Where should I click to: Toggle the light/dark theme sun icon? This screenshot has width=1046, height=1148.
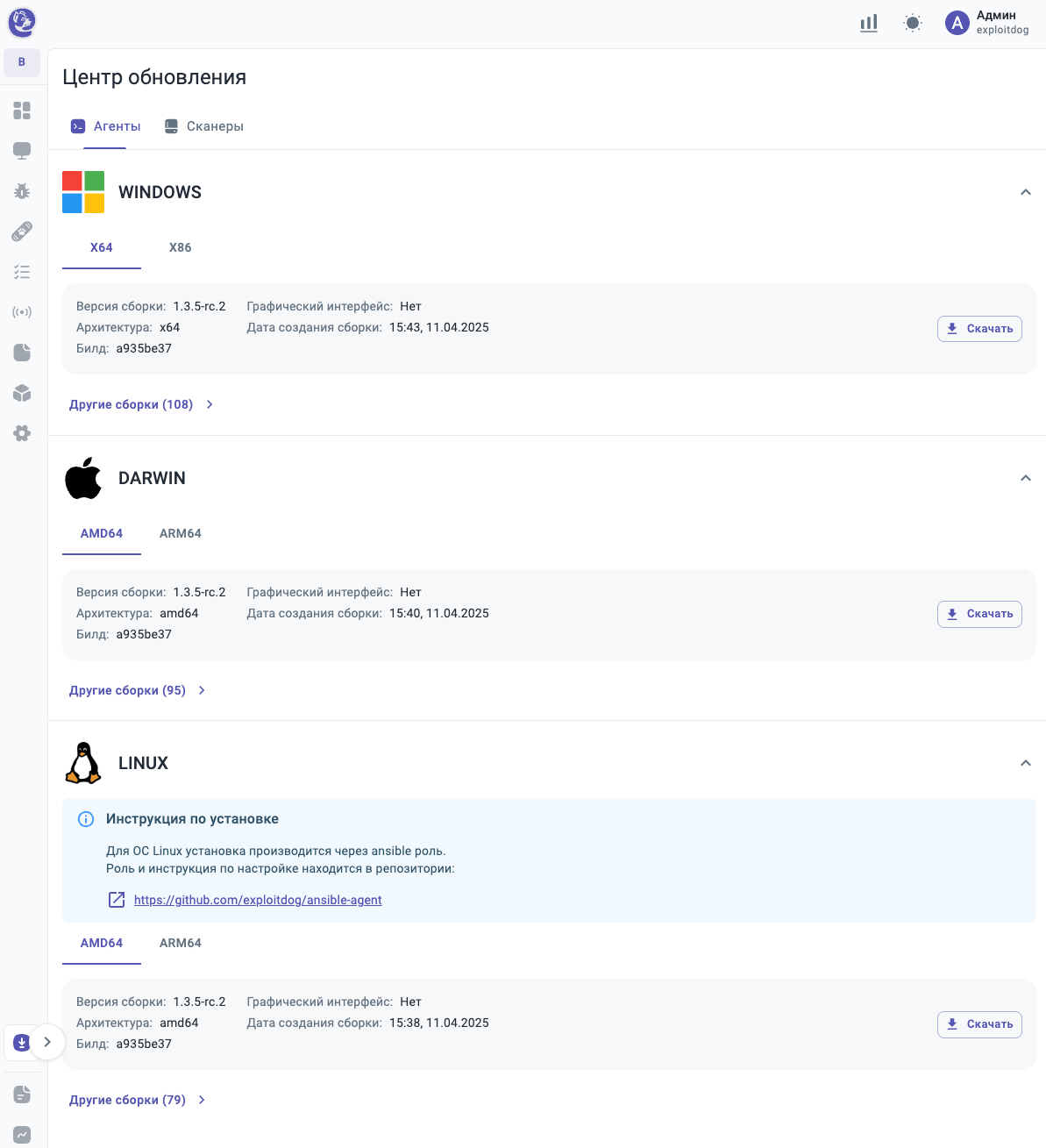click(913, 24)
